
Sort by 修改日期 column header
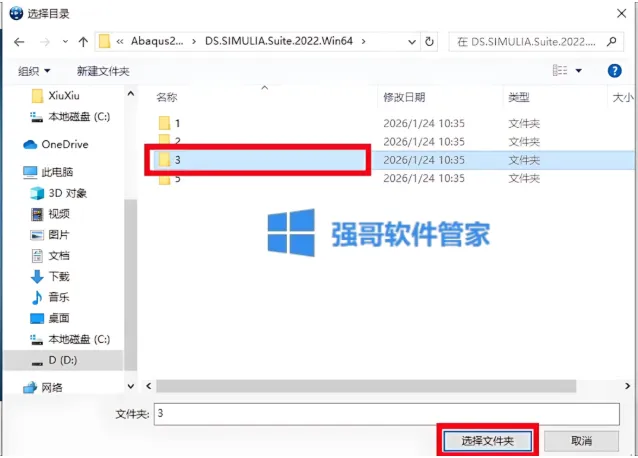(404, 97)
